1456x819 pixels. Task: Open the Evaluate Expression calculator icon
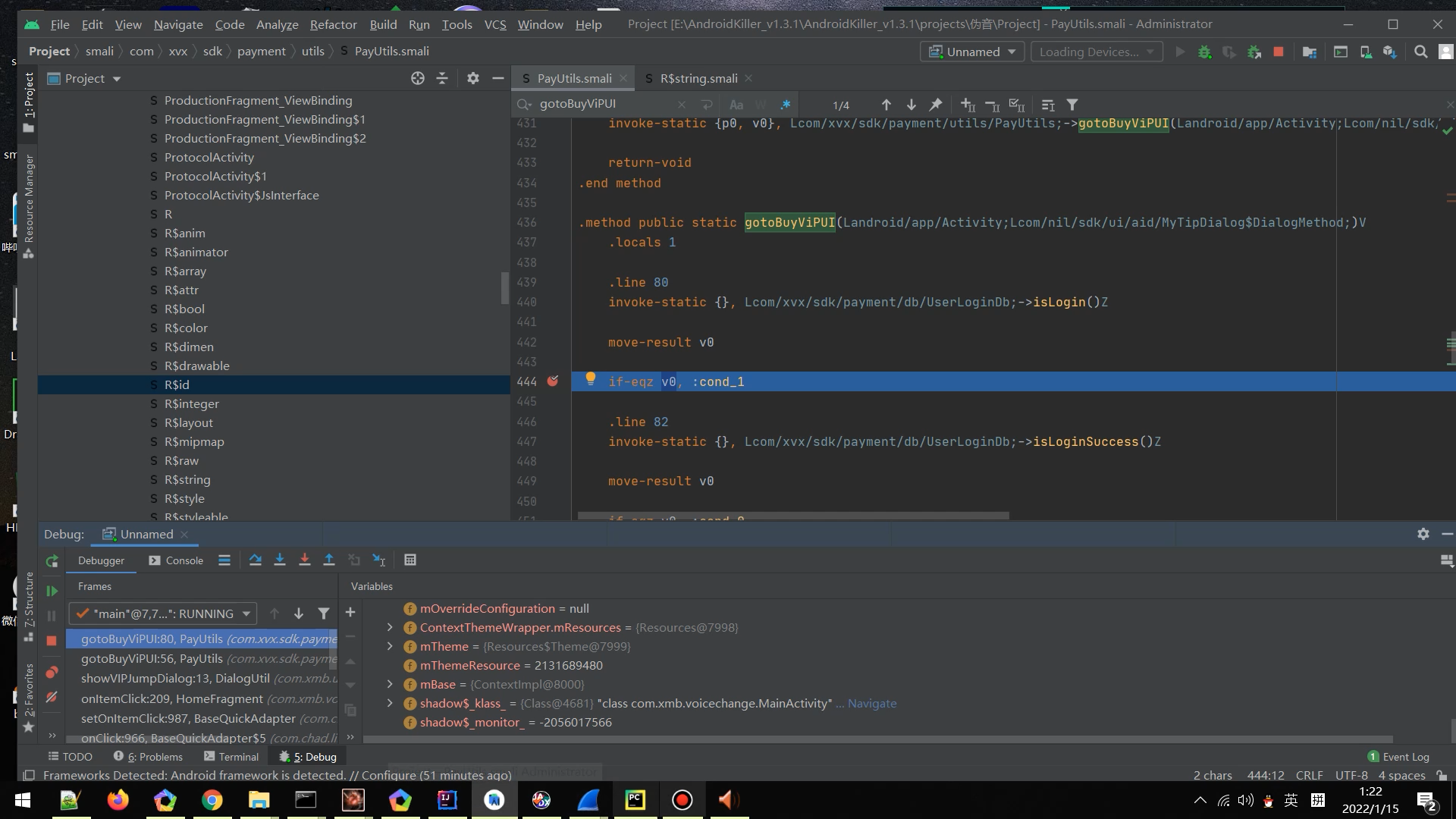click(410, 560)
